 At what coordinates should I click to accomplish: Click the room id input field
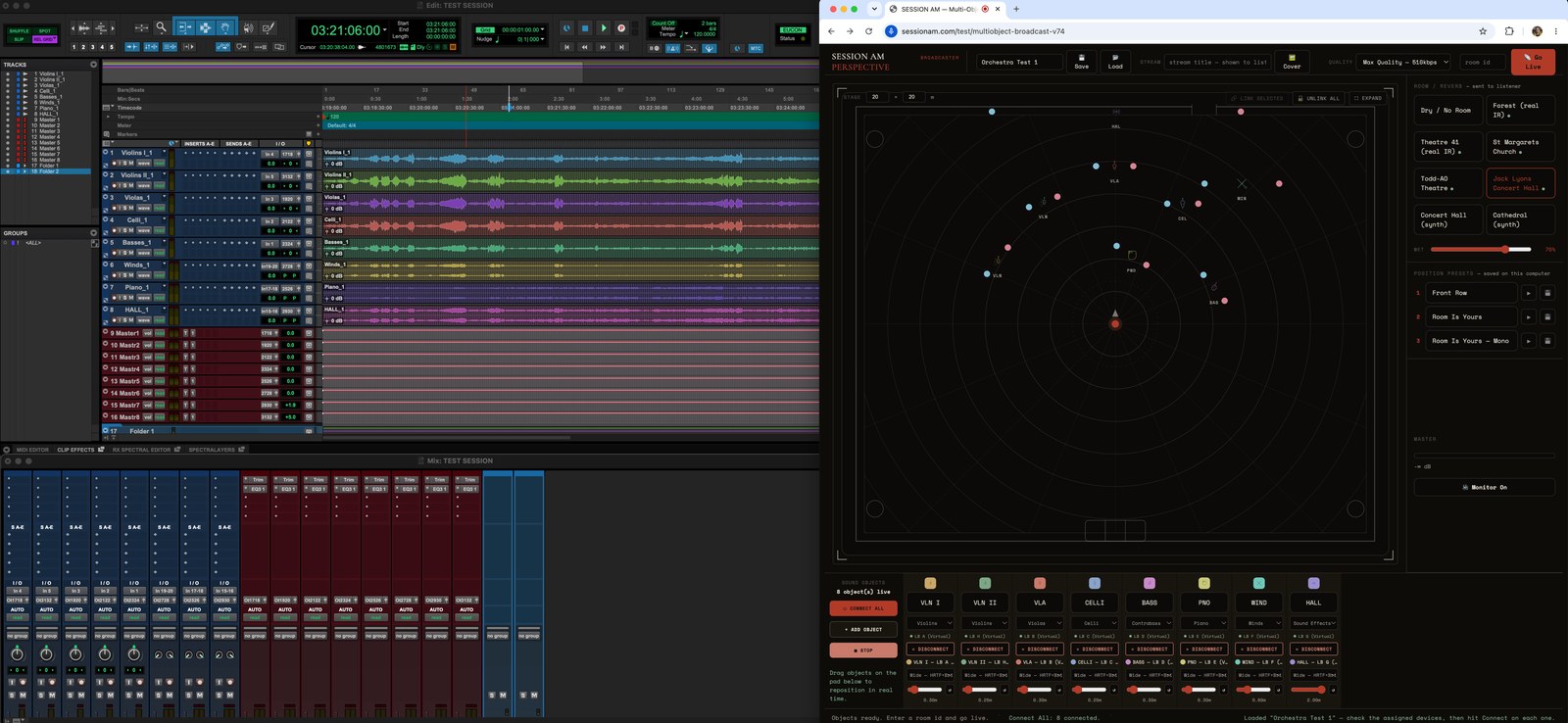[1482, 62]
